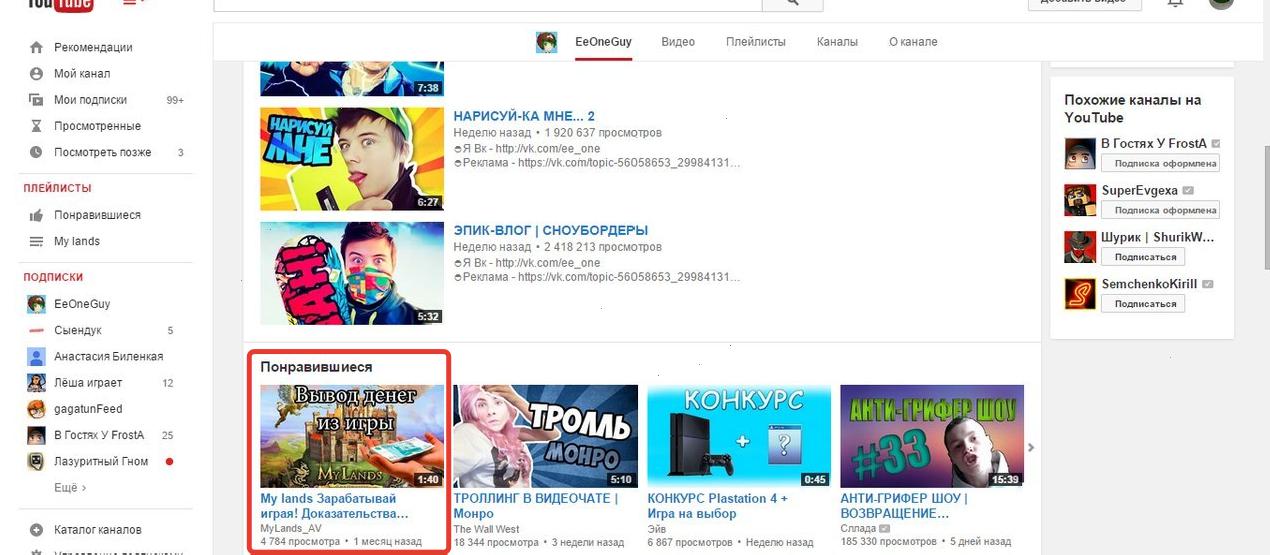
Task: Click Сллада channel name under video
Action: point(858,529)
